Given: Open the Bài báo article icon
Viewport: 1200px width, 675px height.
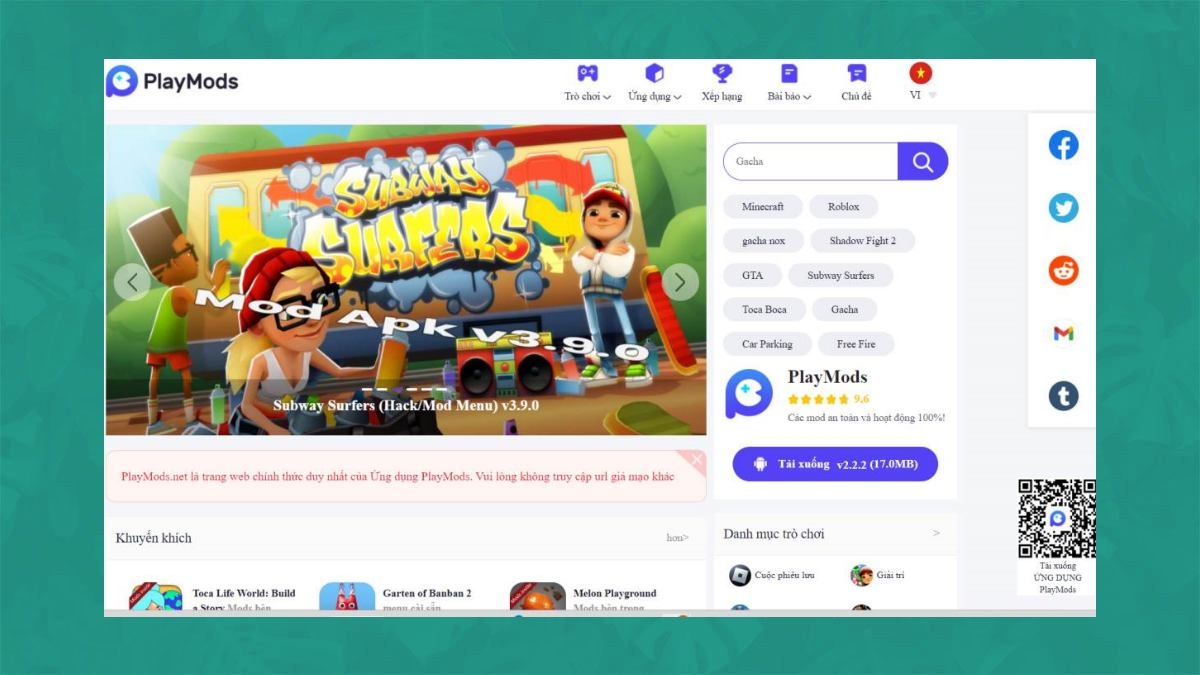Looking at the screenshot, I should (x=789, y=72).
